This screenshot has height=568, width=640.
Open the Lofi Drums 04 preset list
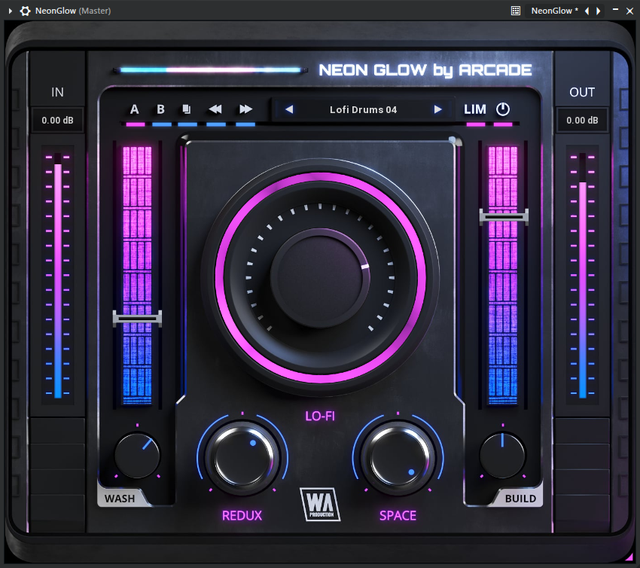[363, 109]
